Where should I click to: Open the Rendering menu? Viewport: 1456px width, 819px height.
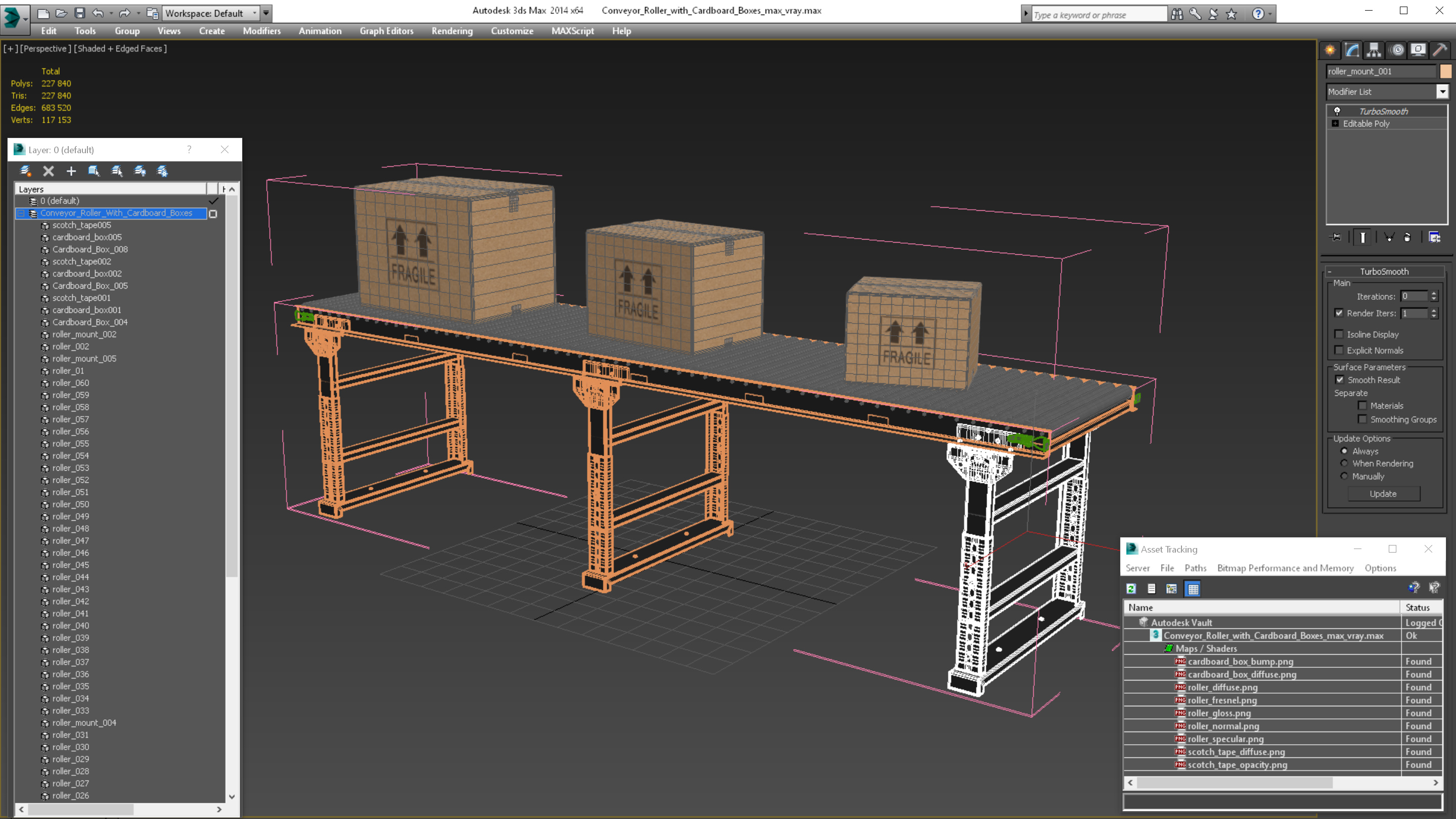[451, 31]
